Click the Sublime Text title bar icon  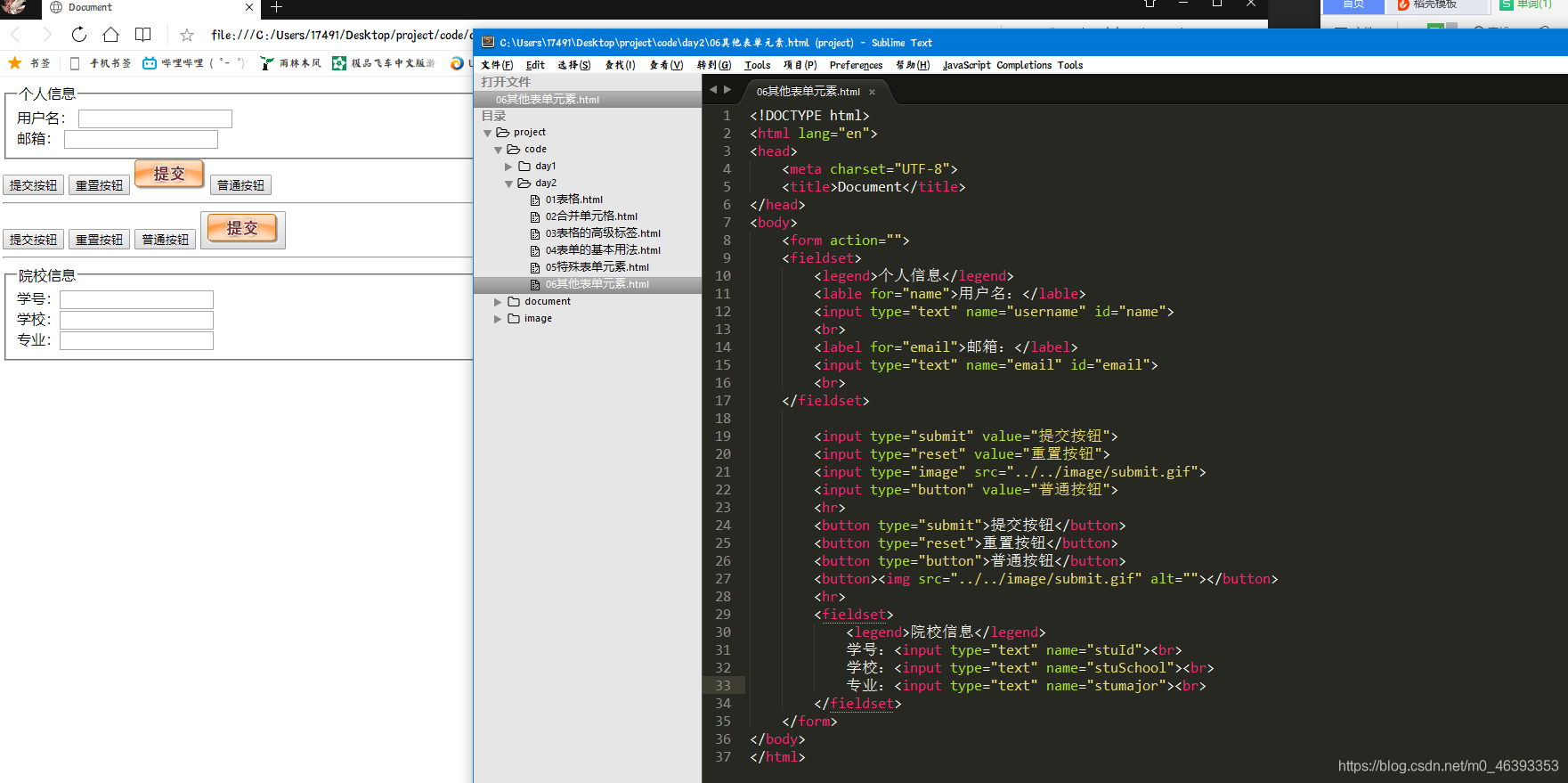[488, 42]
